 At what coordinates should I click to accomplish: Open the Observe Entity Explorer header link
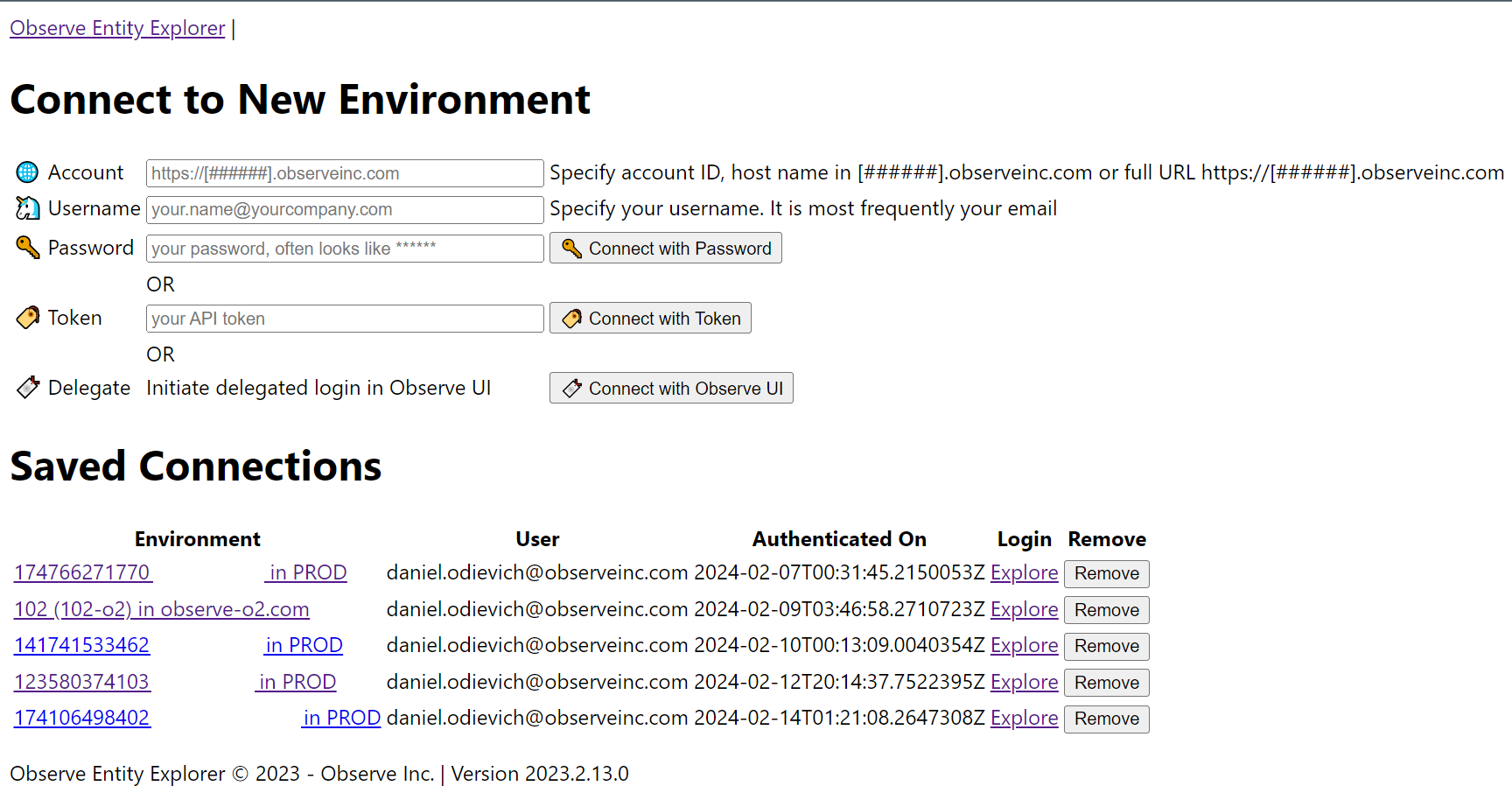point(117,28)
